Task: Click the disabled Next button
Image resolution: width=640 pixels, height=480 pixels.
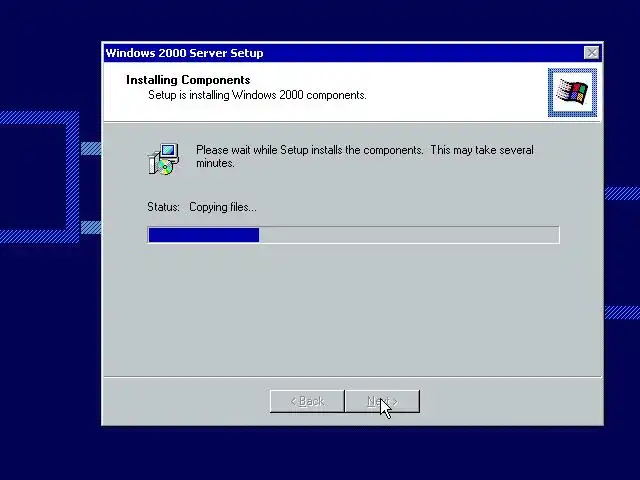Action: (x=382, y=401)
